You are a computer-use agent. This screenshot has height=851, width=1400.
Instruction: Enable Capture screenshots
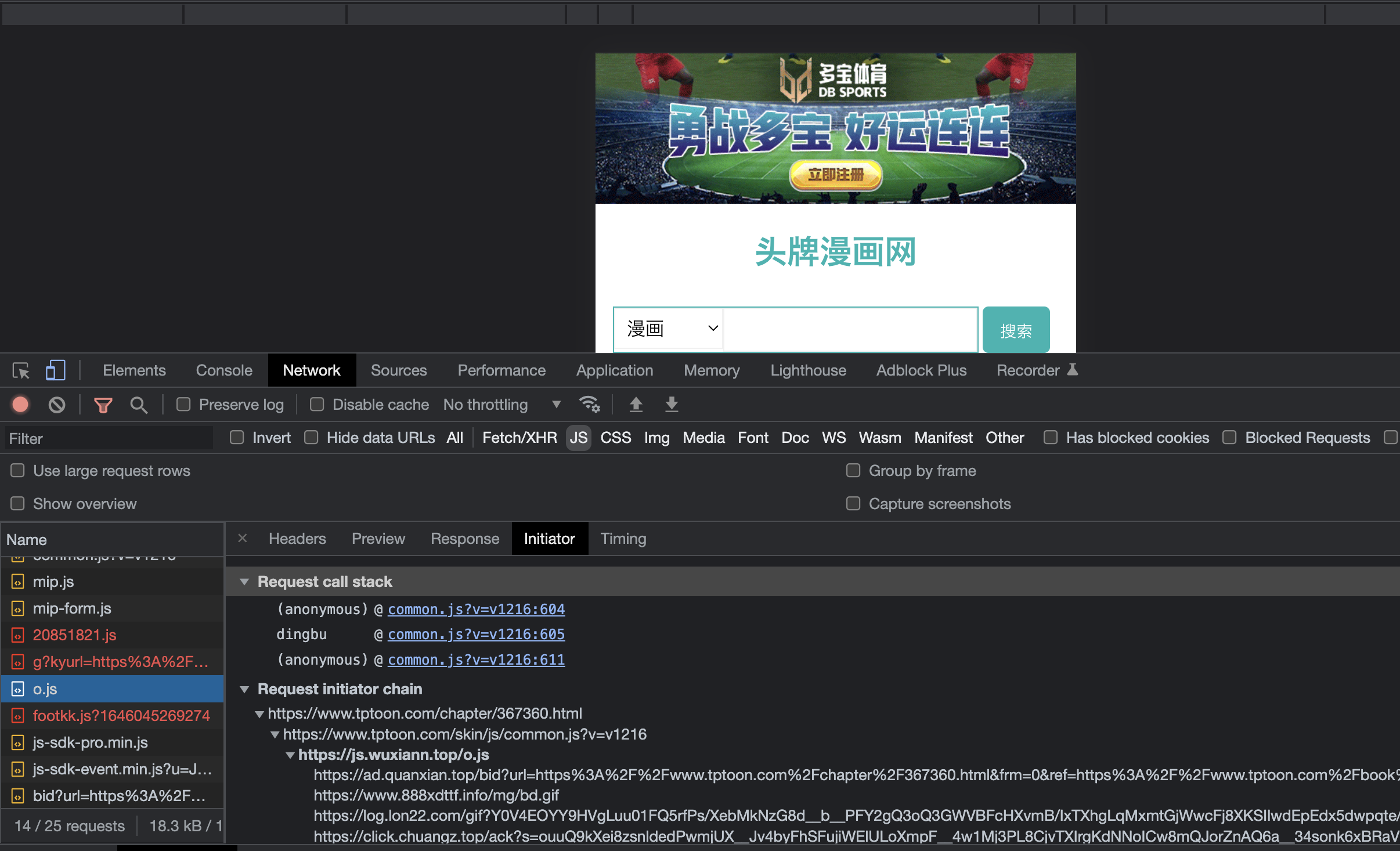pyautogui.click(x=853, y=503)
